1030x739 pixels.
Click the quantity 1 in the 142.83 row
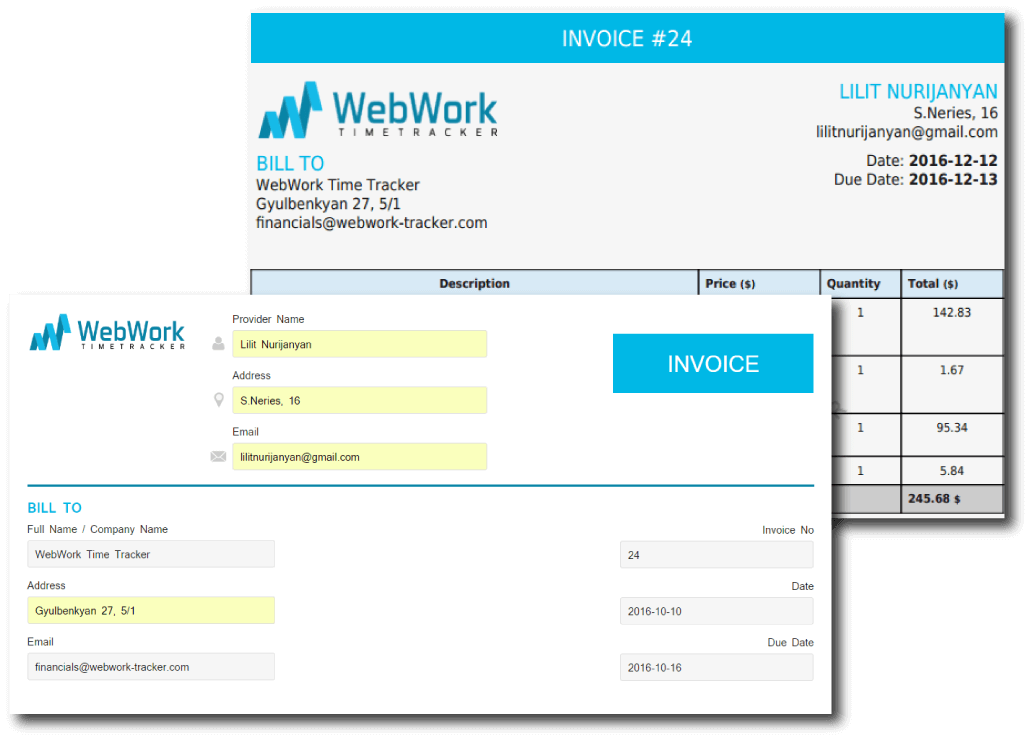tap(861, 313)
